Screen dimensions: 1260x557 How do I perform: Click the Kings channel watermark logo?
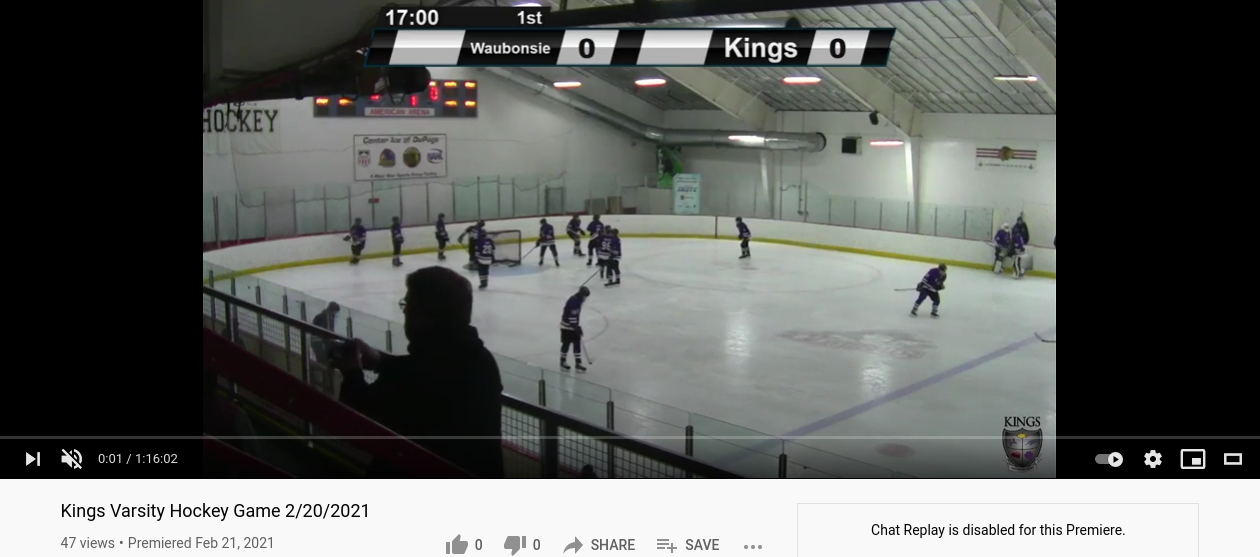(1022, 443)
